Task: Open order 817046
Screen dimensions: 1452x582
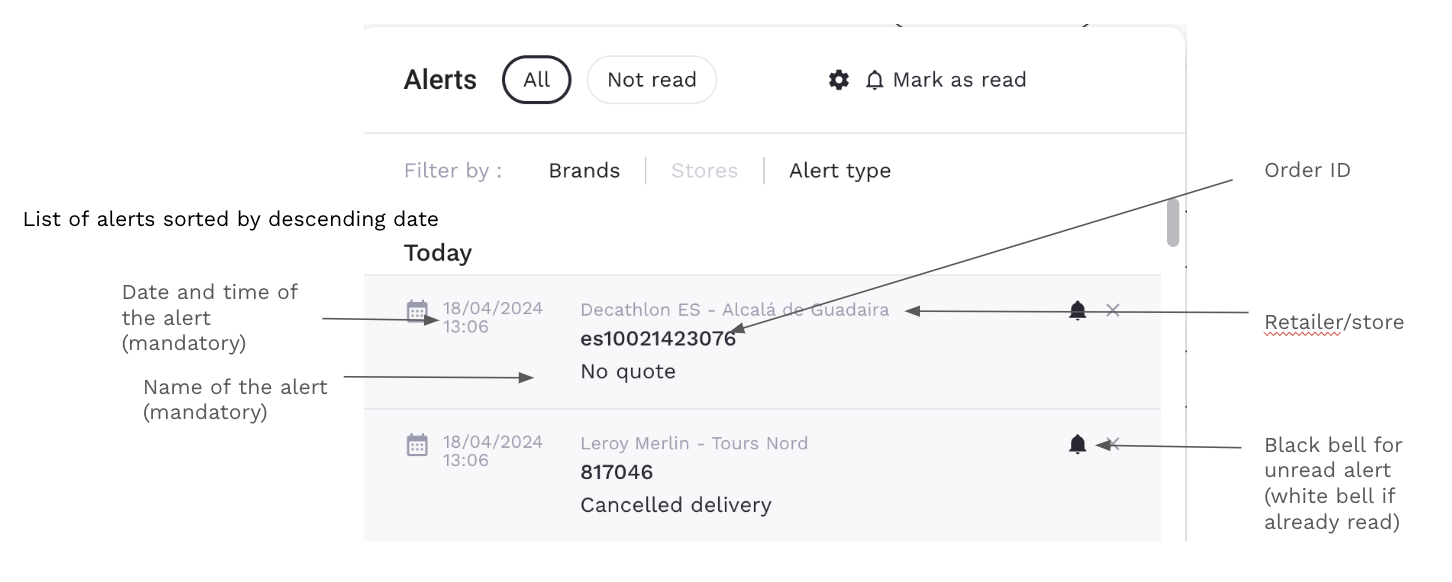Action: pyautogui.click(x=616, y=472)
